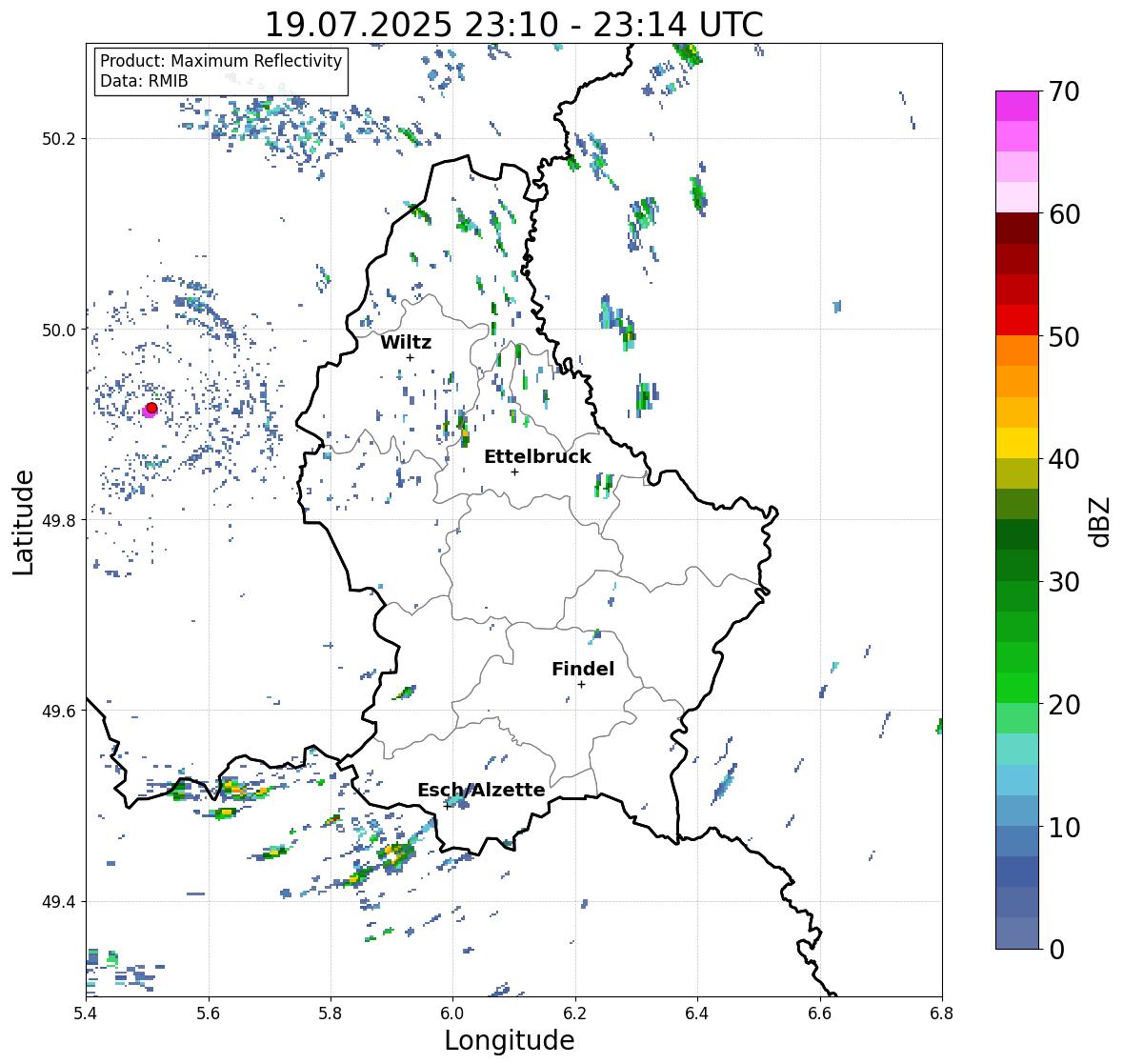The height and width of the screenshot is (1064, 1123).
Task: Click the 50.0 latitude tick label
Action: (58, 330)
